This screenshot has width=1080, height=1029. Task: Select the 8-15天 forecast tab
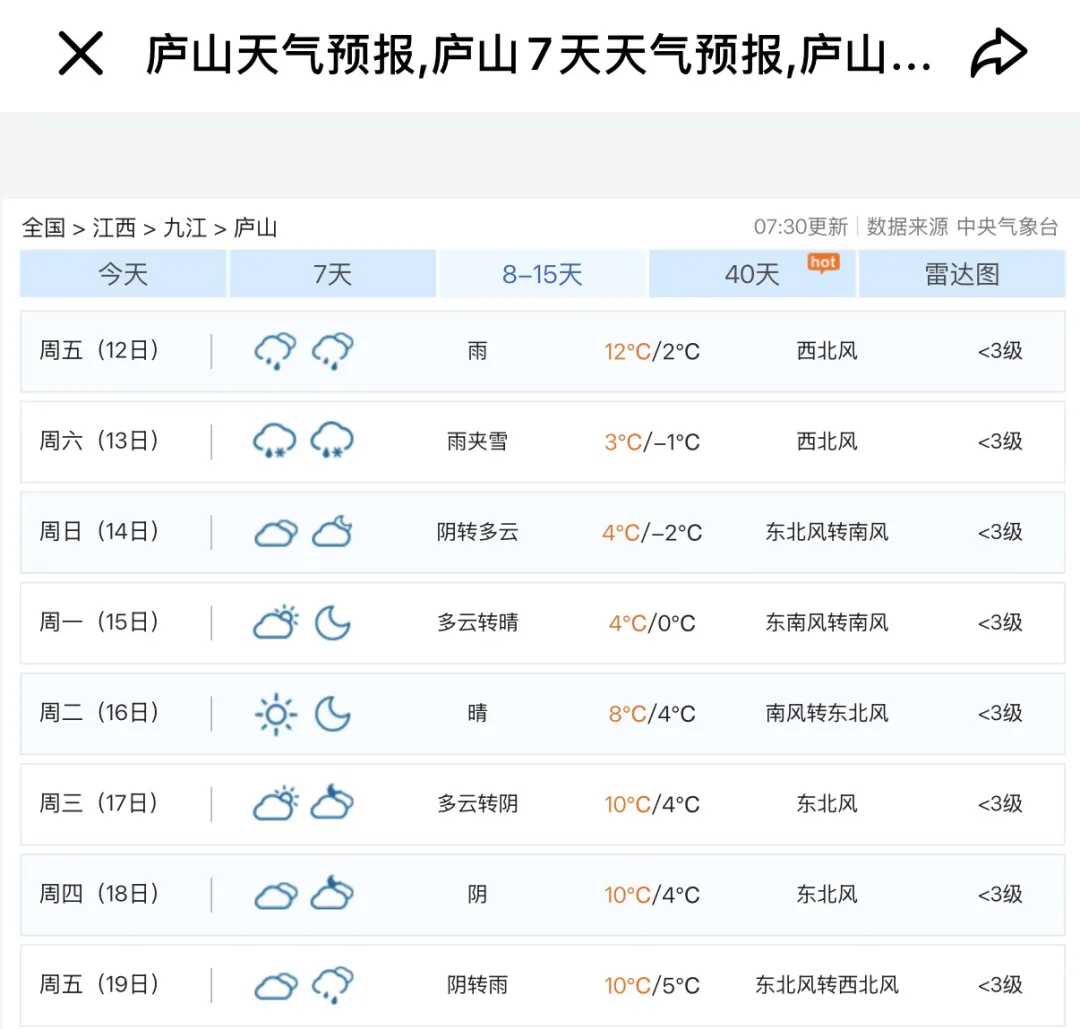[x=542, y=274]
